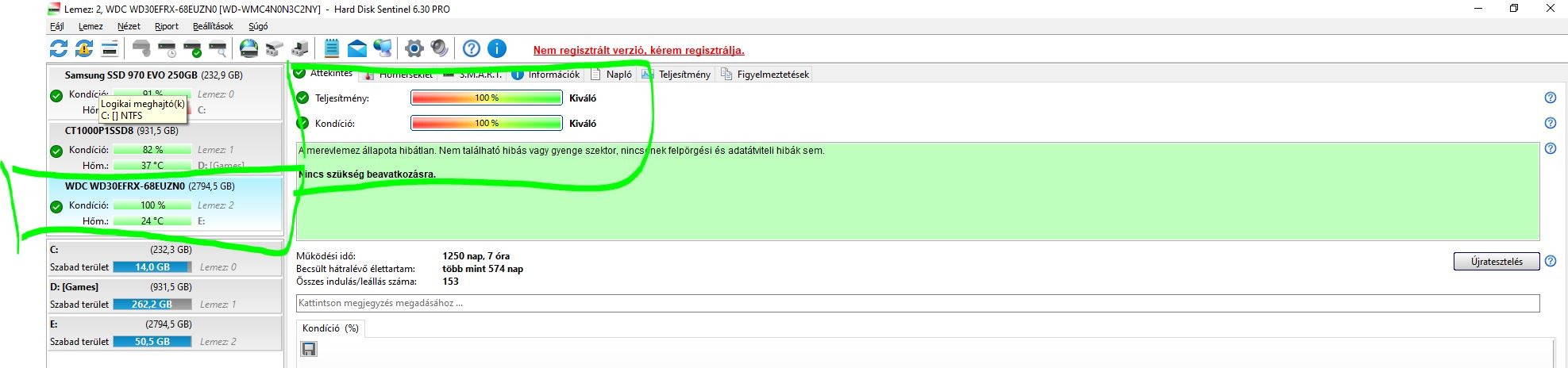Click the refresh icon with warning triangle

click(x=84, y=48)
